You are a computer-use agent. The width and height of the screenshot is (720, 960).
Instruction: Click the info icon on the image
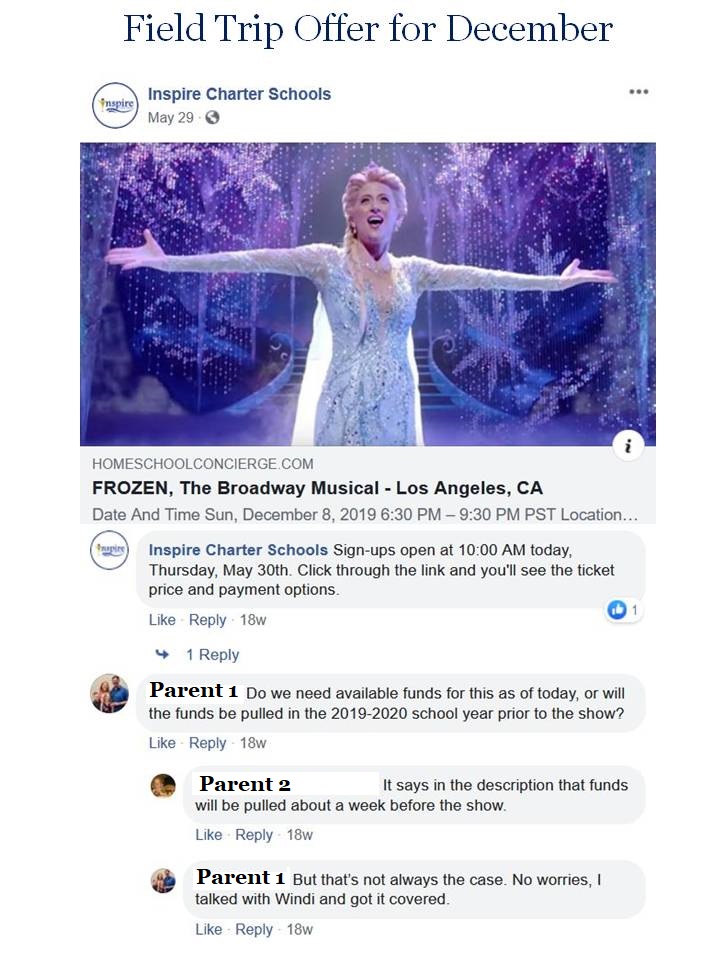(x=627, y=446)
